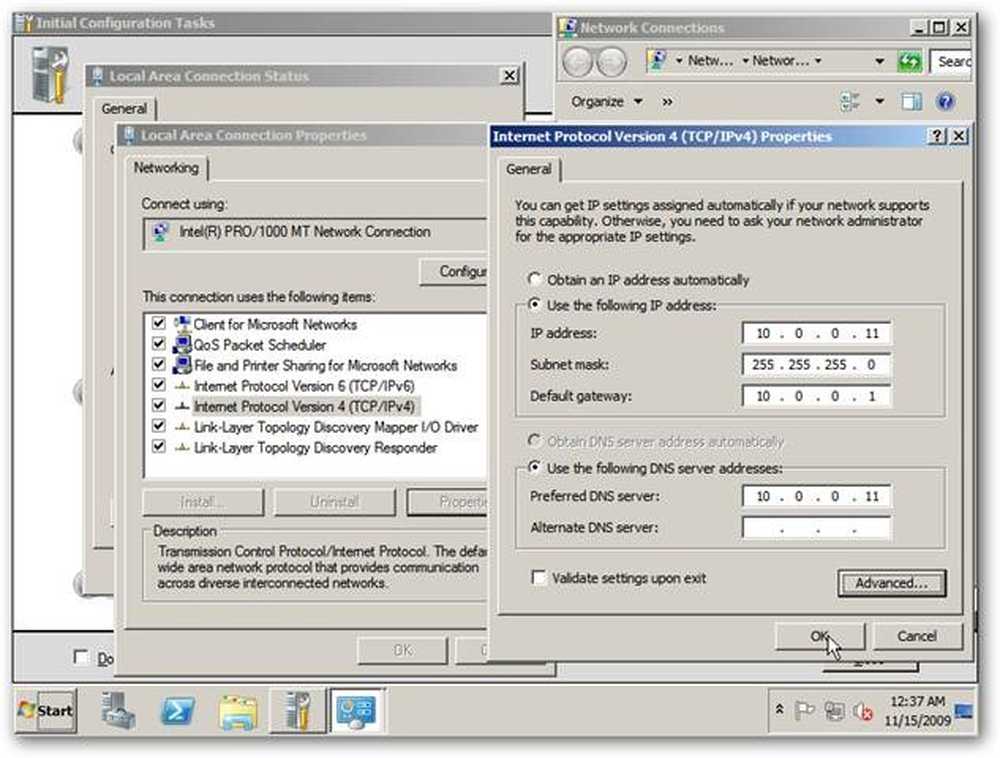Click the Default gateway input field
This screenshot has height=758, width=1000.
point(816,396)
